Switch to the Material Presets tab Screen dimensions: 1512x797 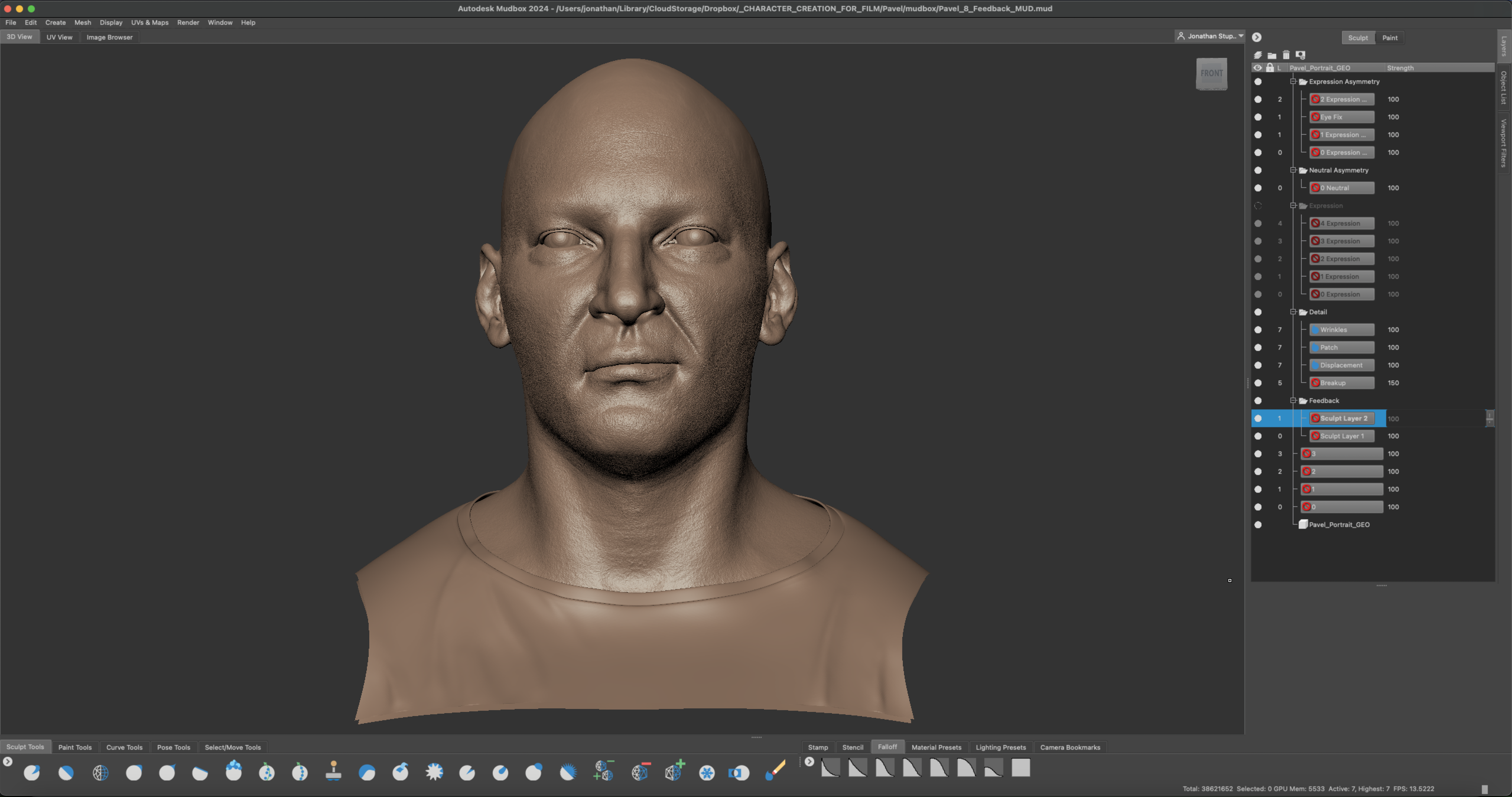[x=936, y=747]
